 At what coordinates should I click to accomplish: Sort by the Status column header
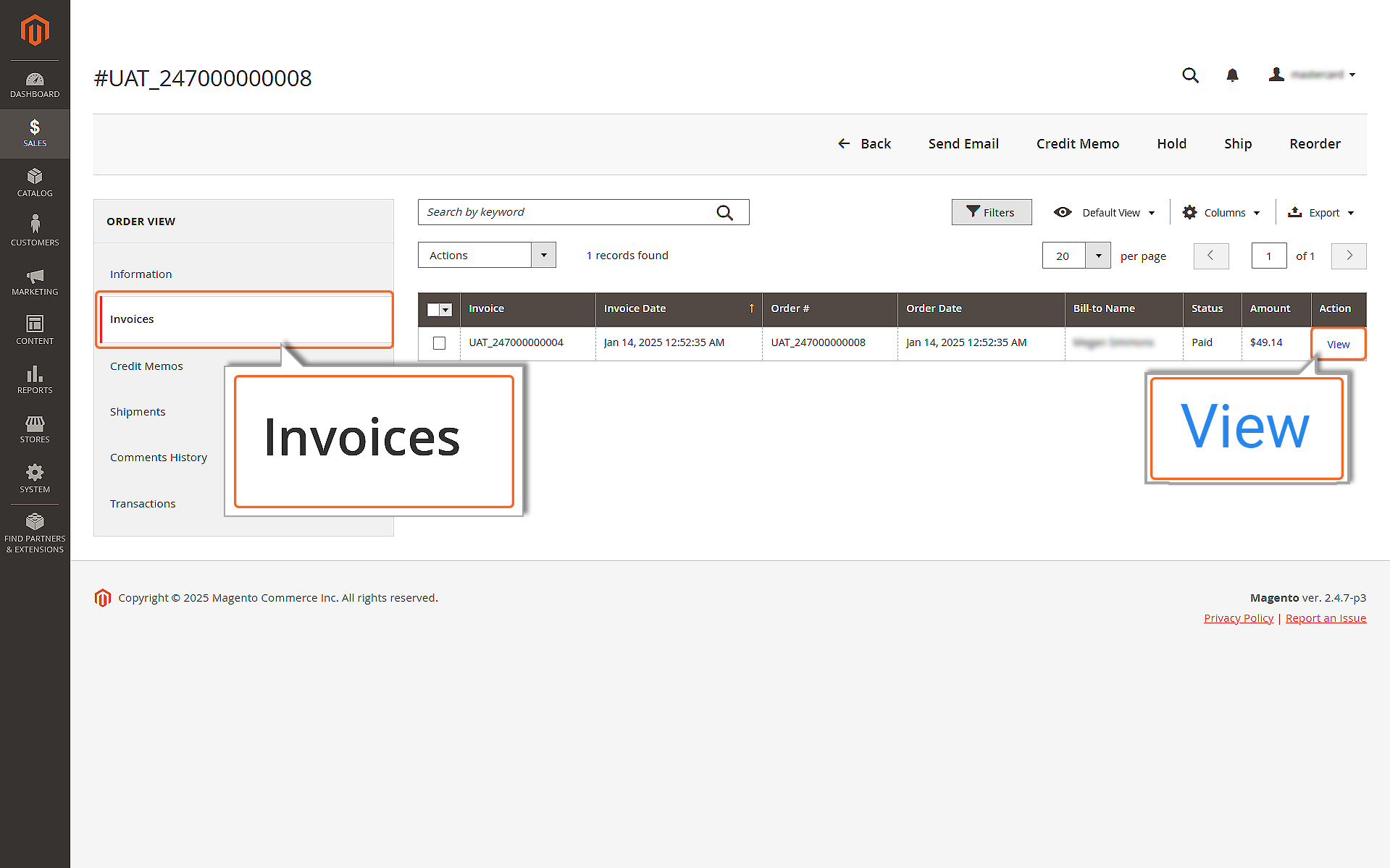coord(1213,308)
